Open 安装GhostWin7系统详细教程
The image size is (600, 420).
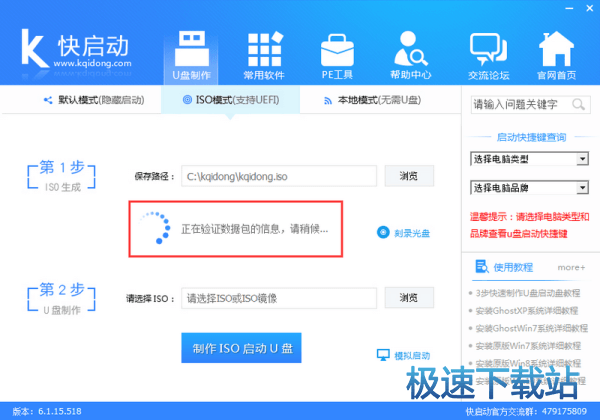(x=532, y=329)
